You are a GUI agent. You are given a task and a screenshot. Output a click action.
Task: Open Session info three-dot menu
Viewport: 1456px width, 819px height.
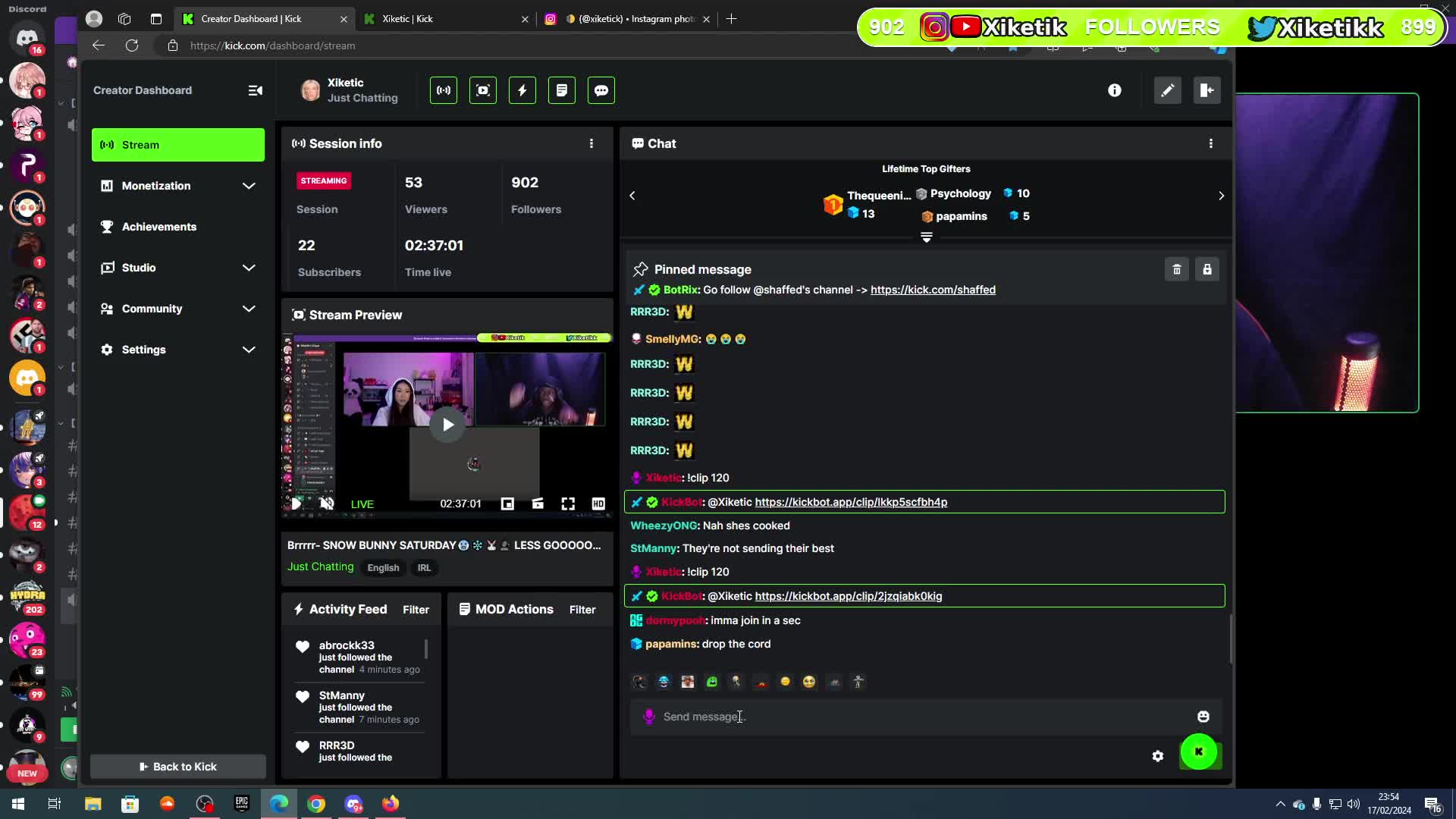point(591,143)
